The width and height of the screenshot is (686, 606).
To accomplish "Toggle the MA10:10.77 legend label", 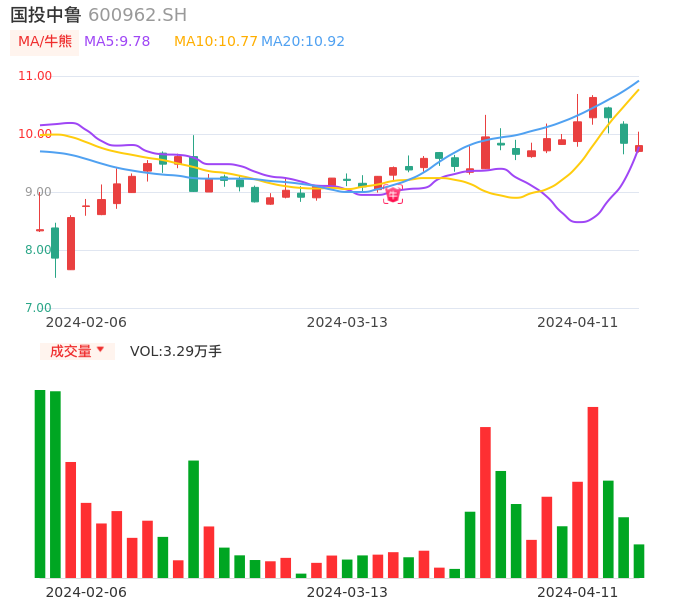I will pyautogui.click(x=215, y=42).
